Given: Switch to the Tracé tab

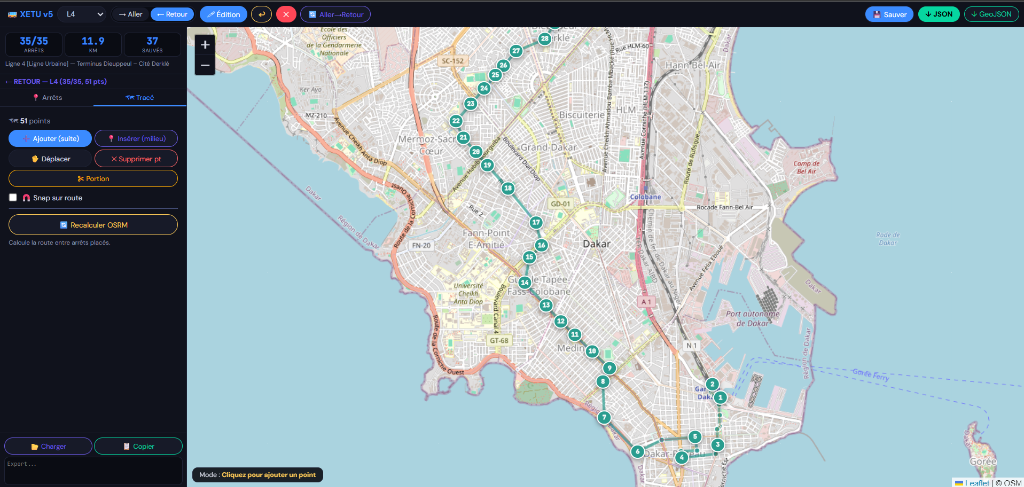Looking at the screenshot, I should 140,97.
